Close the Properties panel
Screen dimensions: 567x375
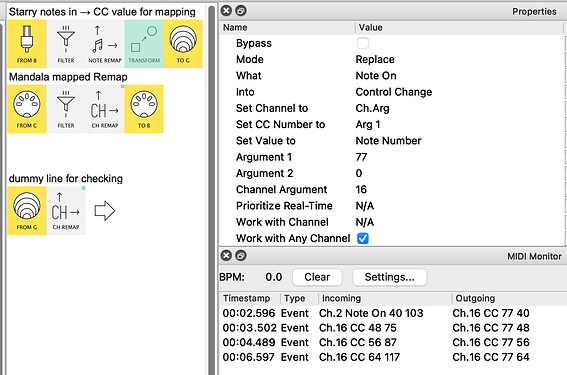(x=226, y=10)
